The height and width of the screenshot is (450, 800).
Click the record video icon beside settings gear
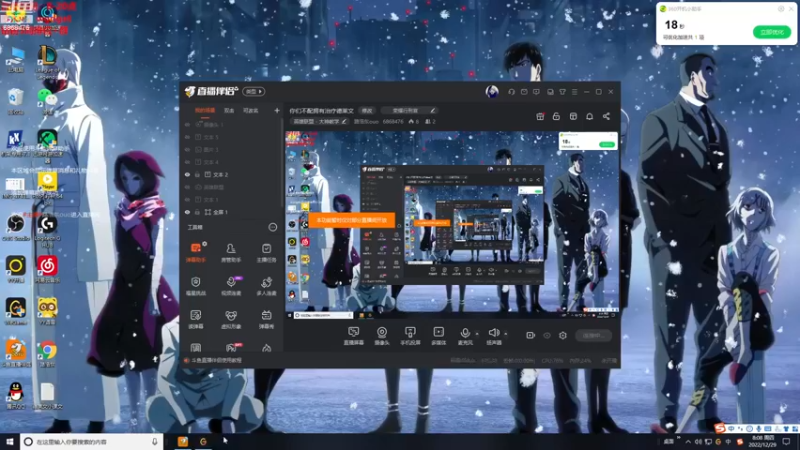[x=531, y=335]
